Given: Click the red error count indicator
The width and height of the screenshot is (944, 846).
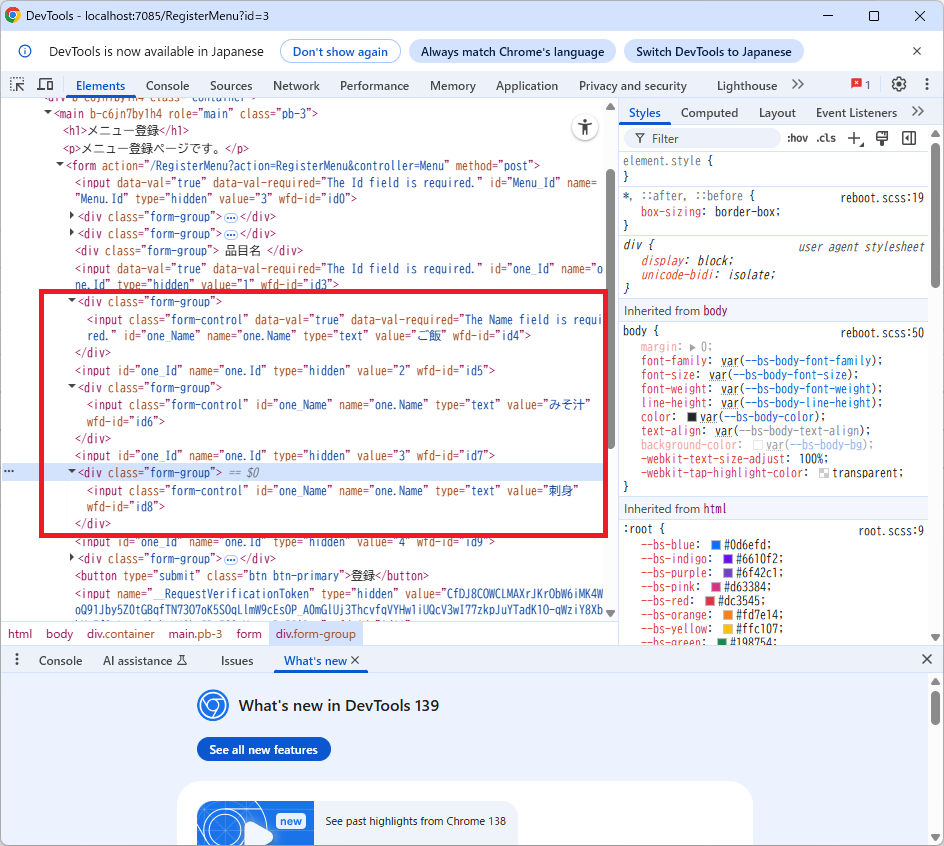Looking at the screenshot, I should (860, 85).
